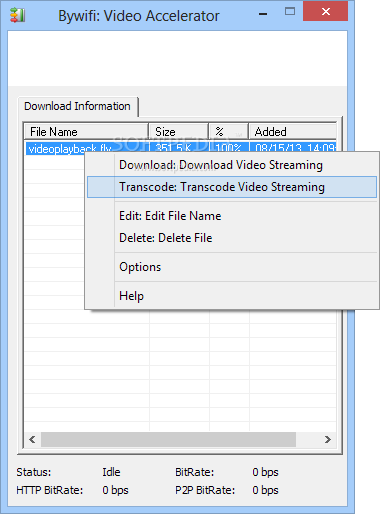Switch to the Download Information tab
The height and width of the screenshot is (514, 380).
point(77,106)
